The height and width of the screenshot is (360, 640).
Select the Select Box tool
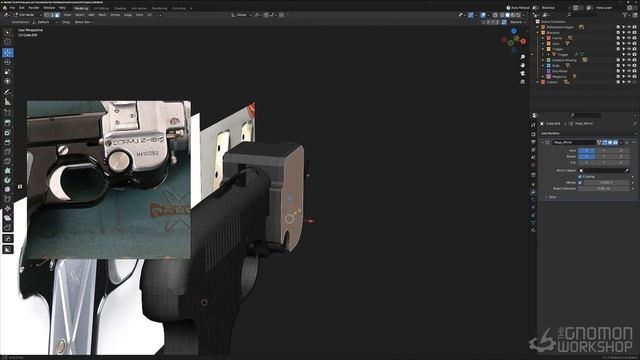point(7,32)
